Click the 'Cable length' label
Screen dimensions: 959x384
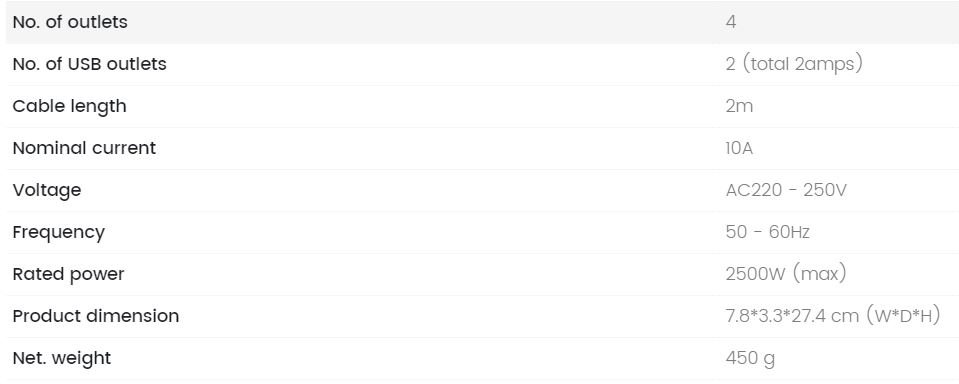69,106
